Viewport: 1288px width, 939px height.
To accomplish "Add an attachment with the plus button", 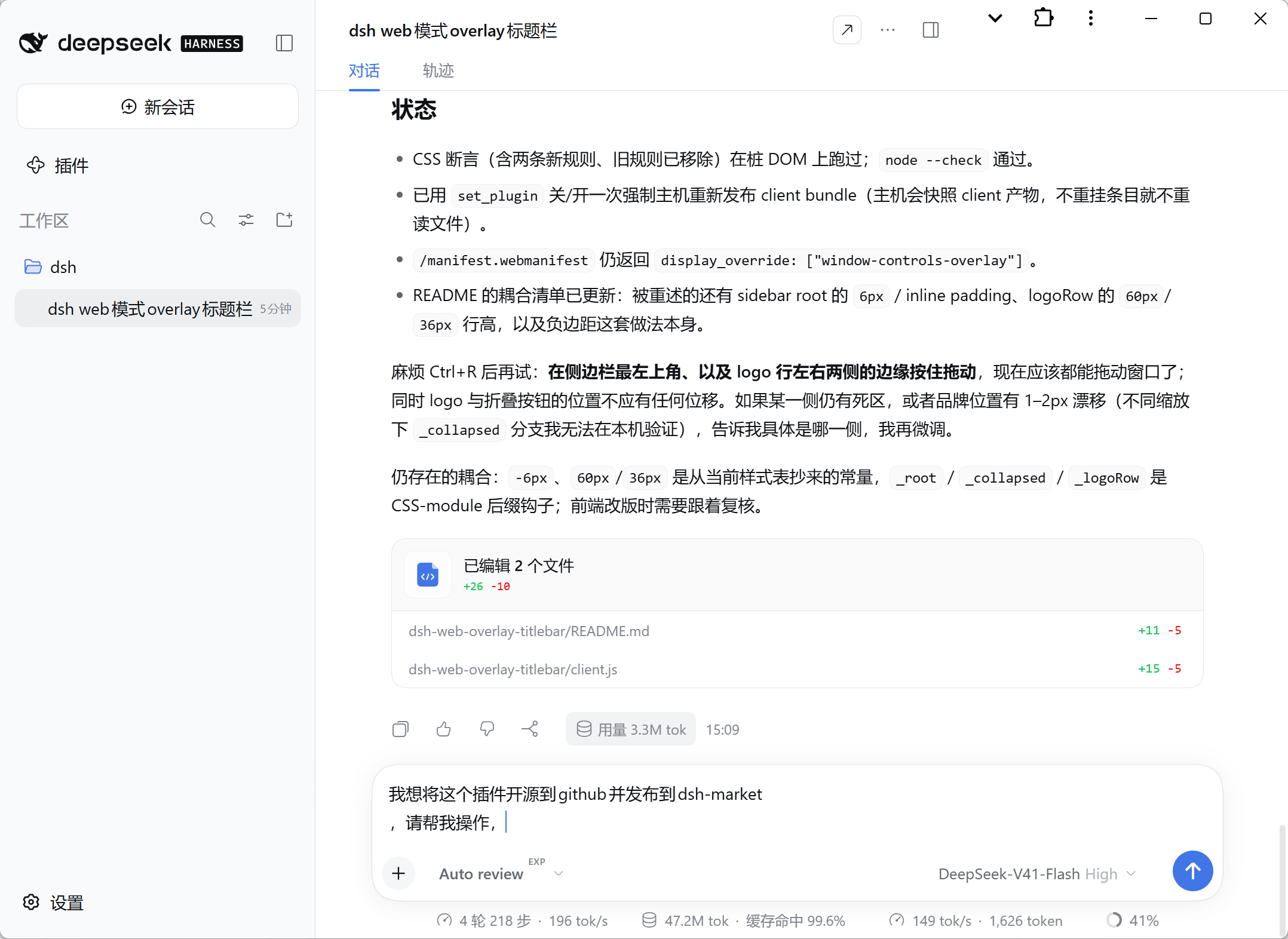I will [398, 873].
